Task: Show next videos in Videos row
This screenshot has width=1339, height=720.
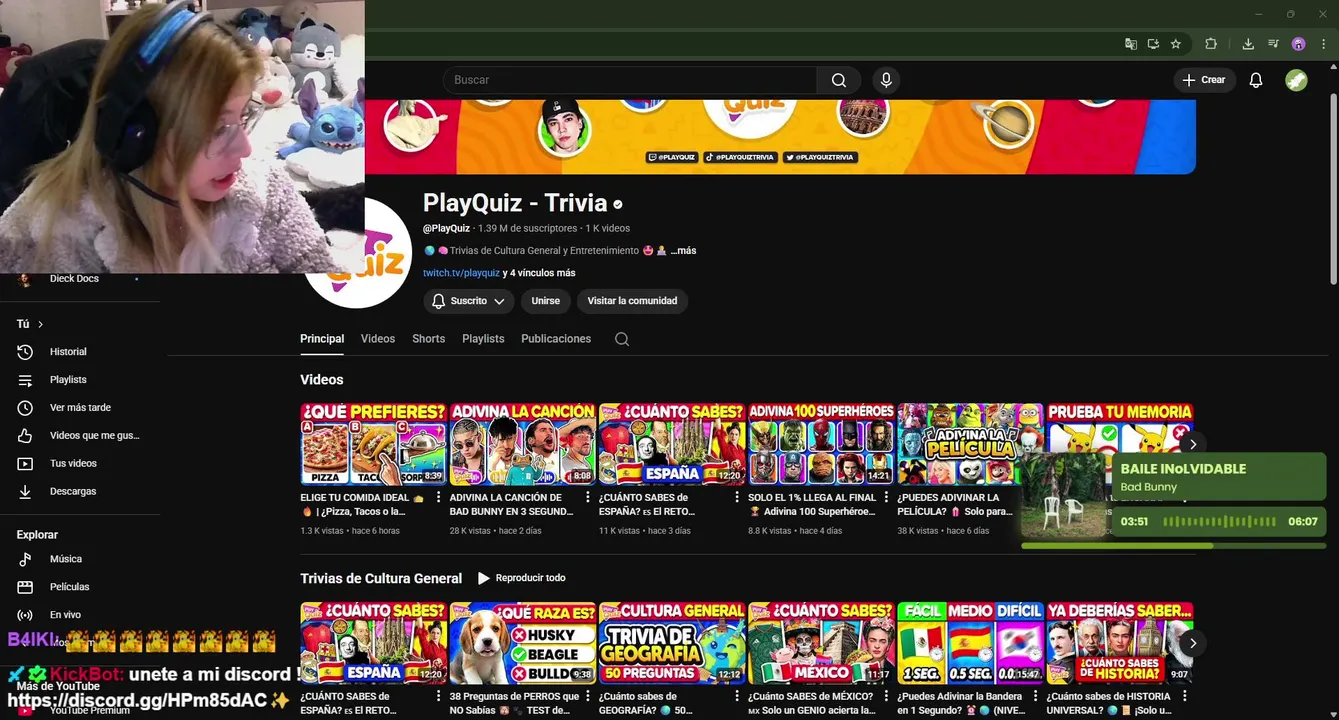Action: (1192, 444)
